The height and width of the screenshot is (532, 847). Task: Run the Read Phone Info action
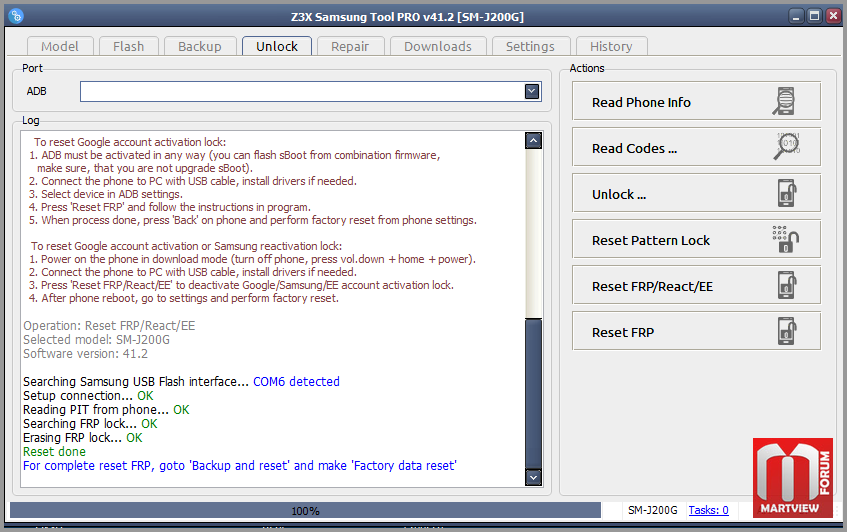coord(696,101)
